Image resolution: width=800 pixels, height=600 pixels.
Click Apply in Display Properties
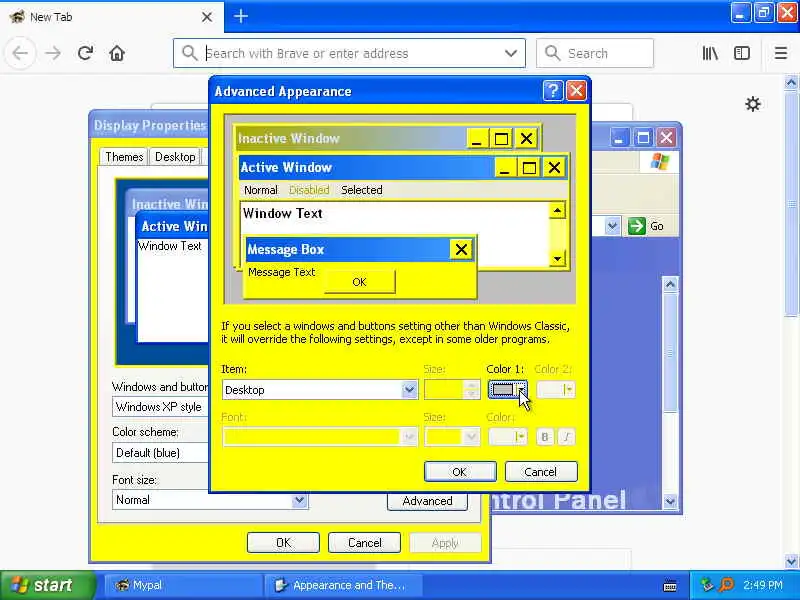click(445, 543)
